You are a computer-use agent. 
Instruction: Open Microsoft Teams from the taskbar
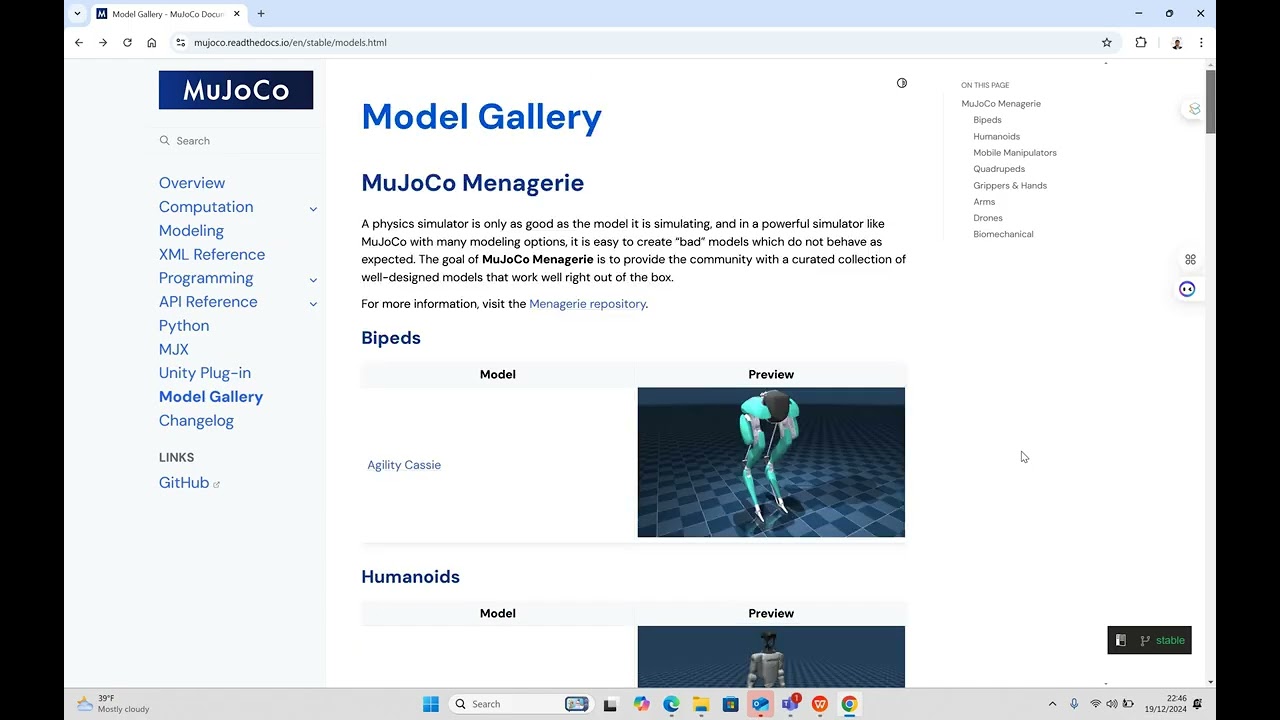tap(790, 704)
